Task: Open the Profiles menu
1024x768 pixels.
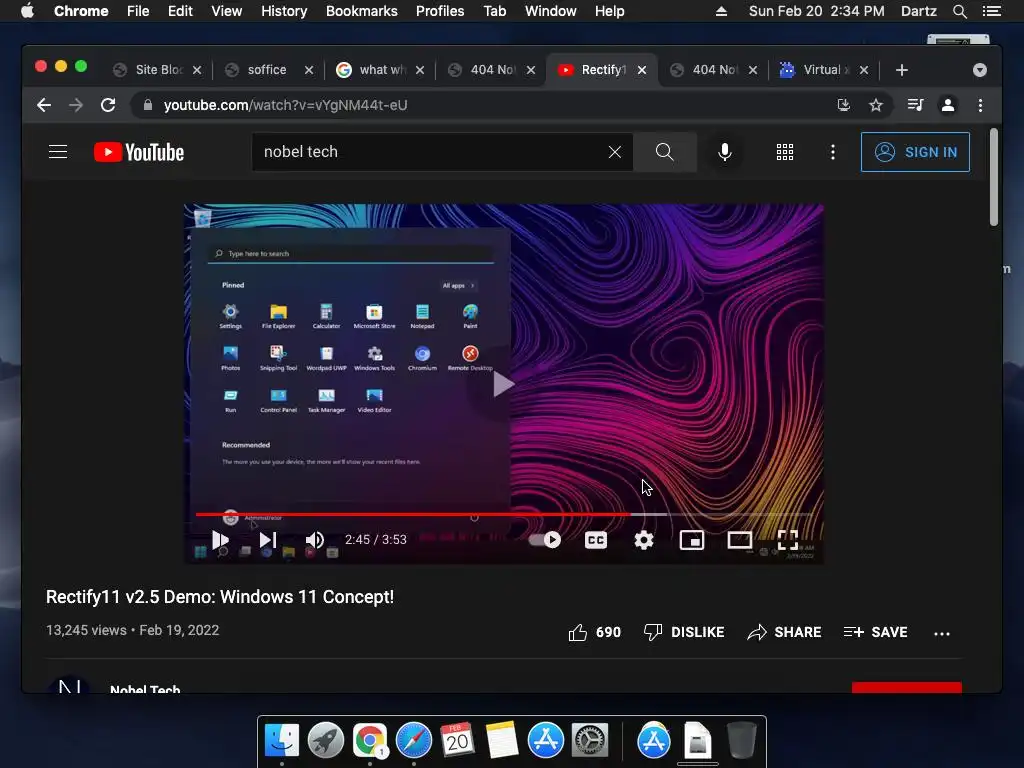Action: click(440, 11)
